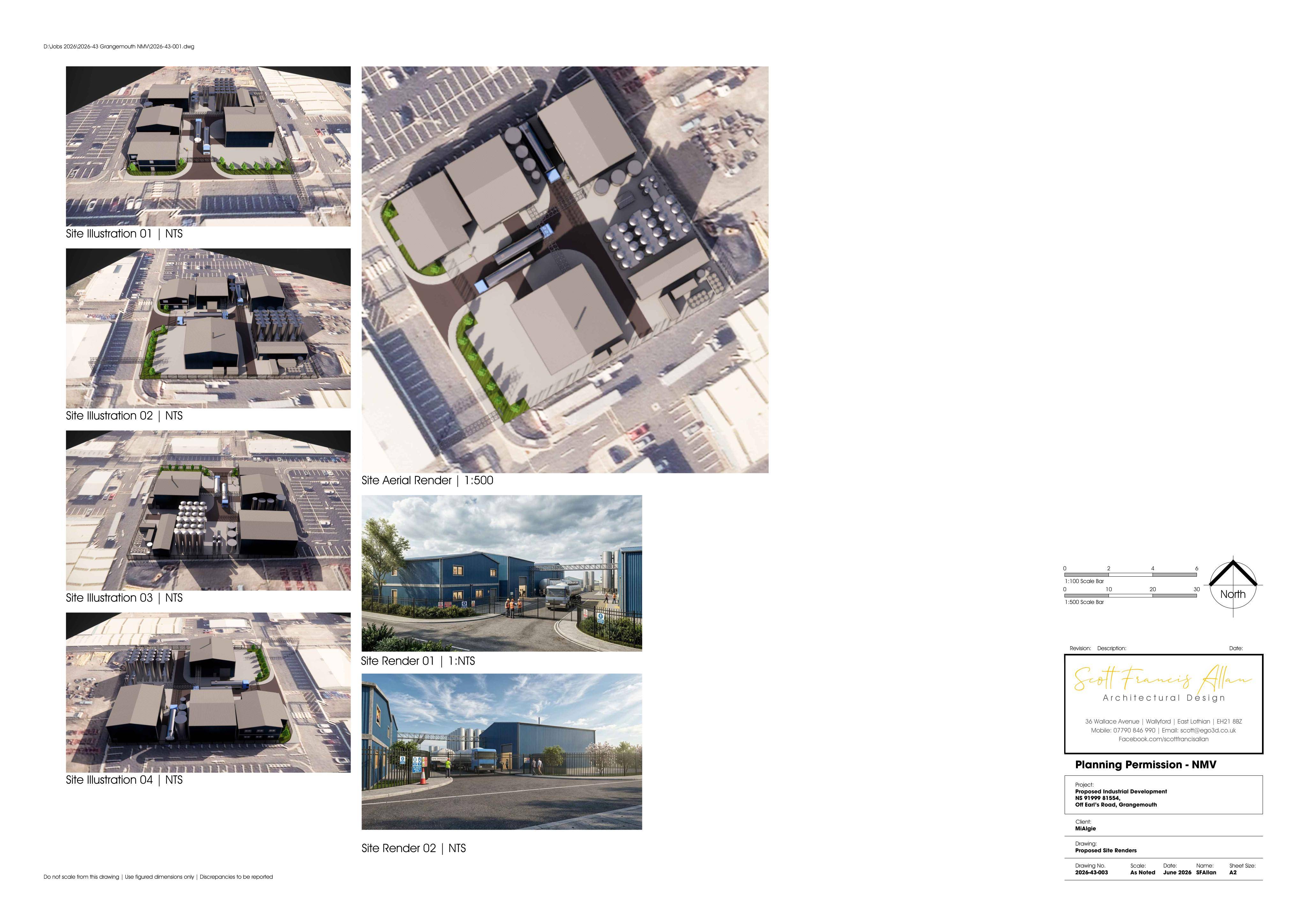The image size is (1307, 924).
Task: Click the scale value 'As Noted'
Action: point(1142,872)
